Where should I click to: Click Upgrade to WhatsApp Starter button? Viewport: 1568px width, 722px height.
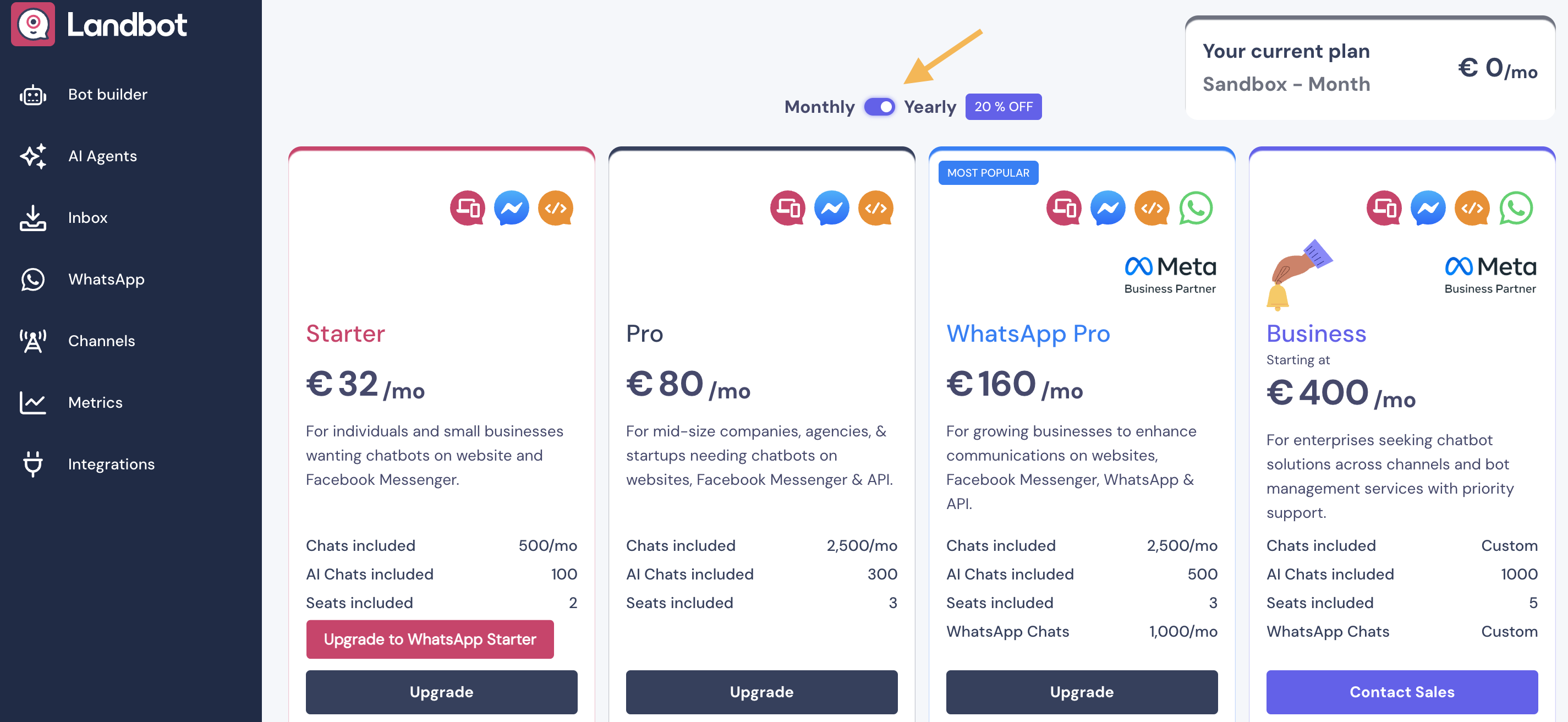click(x=430, y=639)
